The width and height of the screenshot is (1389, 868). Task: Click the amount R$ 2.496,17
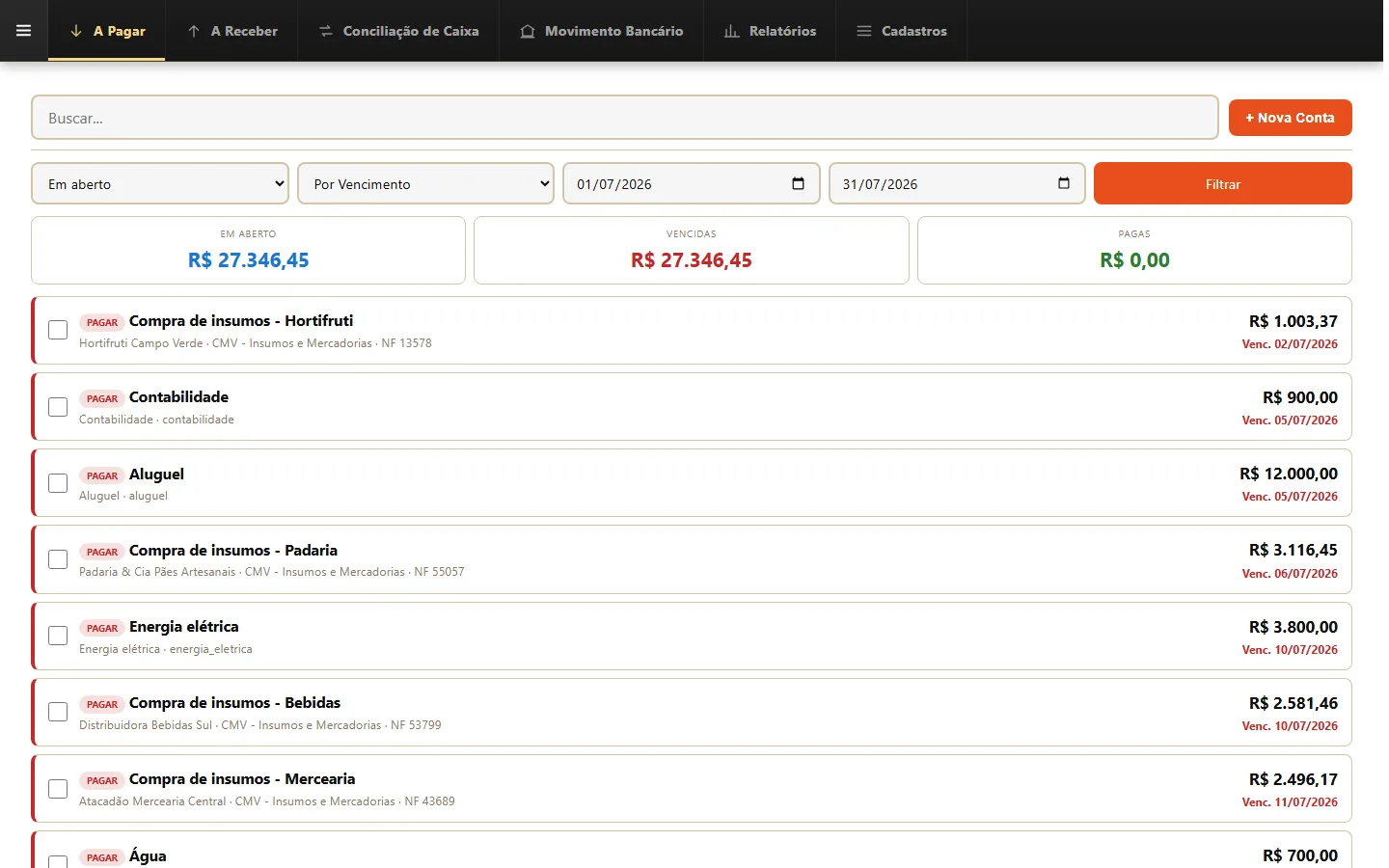click(1293, 779)
